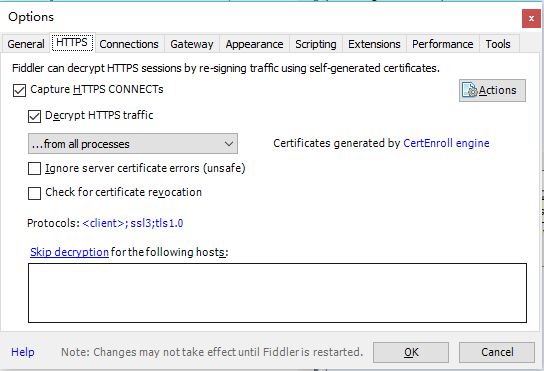Open the Performance tab
The width and height of the screenshot is (544, 371).
(x=442, y=44)
